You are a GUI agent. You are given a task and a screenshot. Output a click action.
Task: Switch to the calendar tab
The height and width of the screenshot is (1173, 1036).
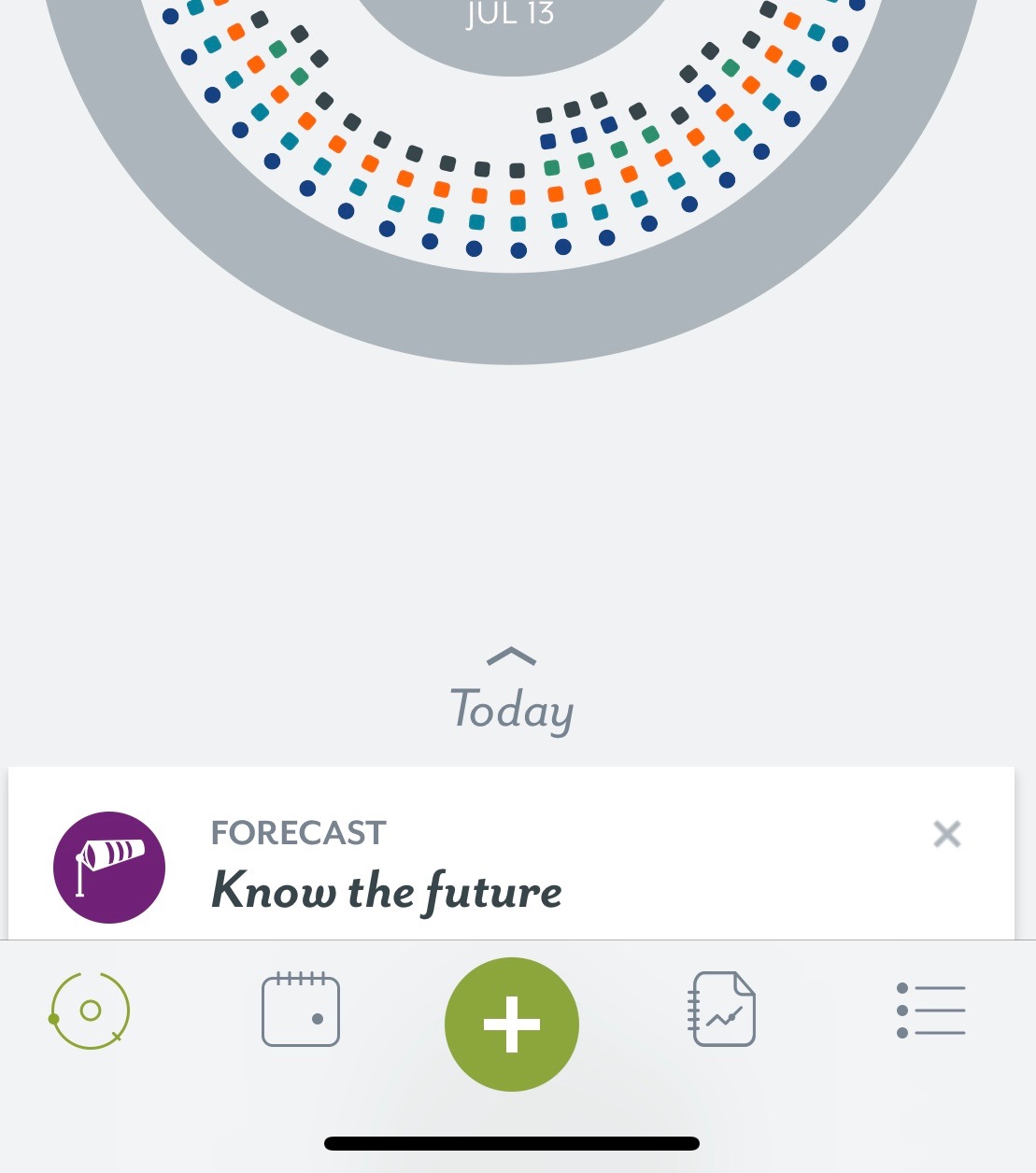coord(301,1010)
